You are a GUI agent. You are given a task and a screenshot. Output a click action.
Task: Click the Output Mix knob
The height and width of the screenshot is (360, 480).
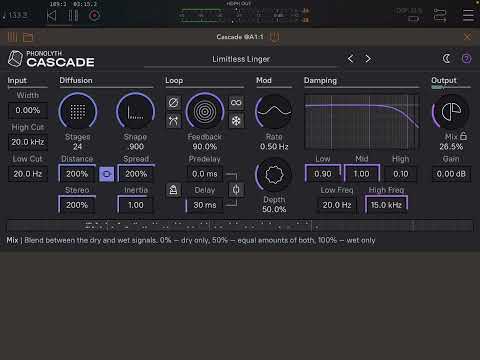tap(451, 111)
